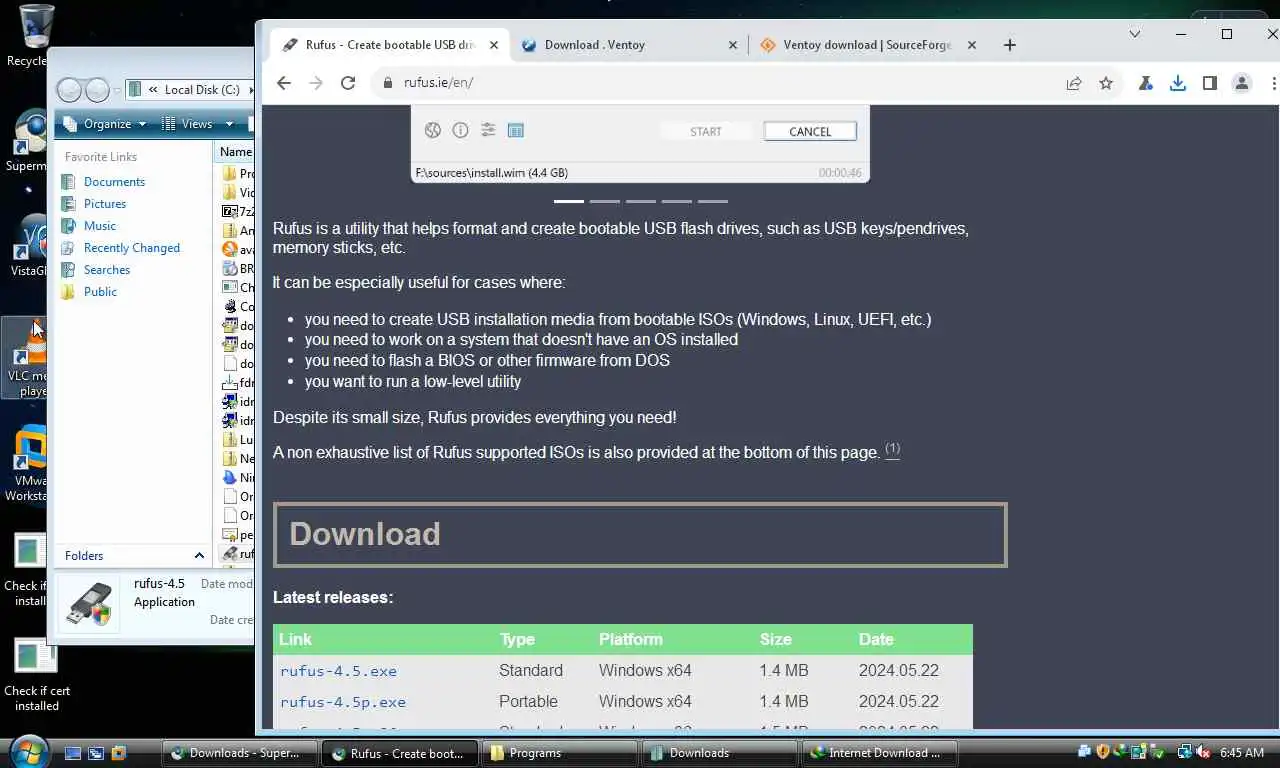Click Rufus screenshot CANCEL button image

click(810, 131)
